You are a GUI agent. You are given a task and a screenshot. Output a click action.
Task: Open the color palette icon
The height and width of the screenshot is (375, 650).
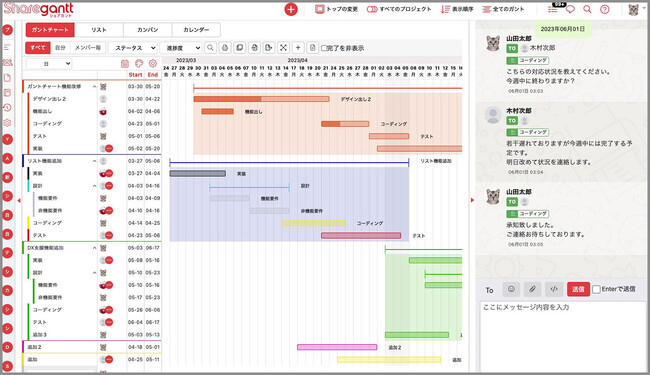point(139,63)
